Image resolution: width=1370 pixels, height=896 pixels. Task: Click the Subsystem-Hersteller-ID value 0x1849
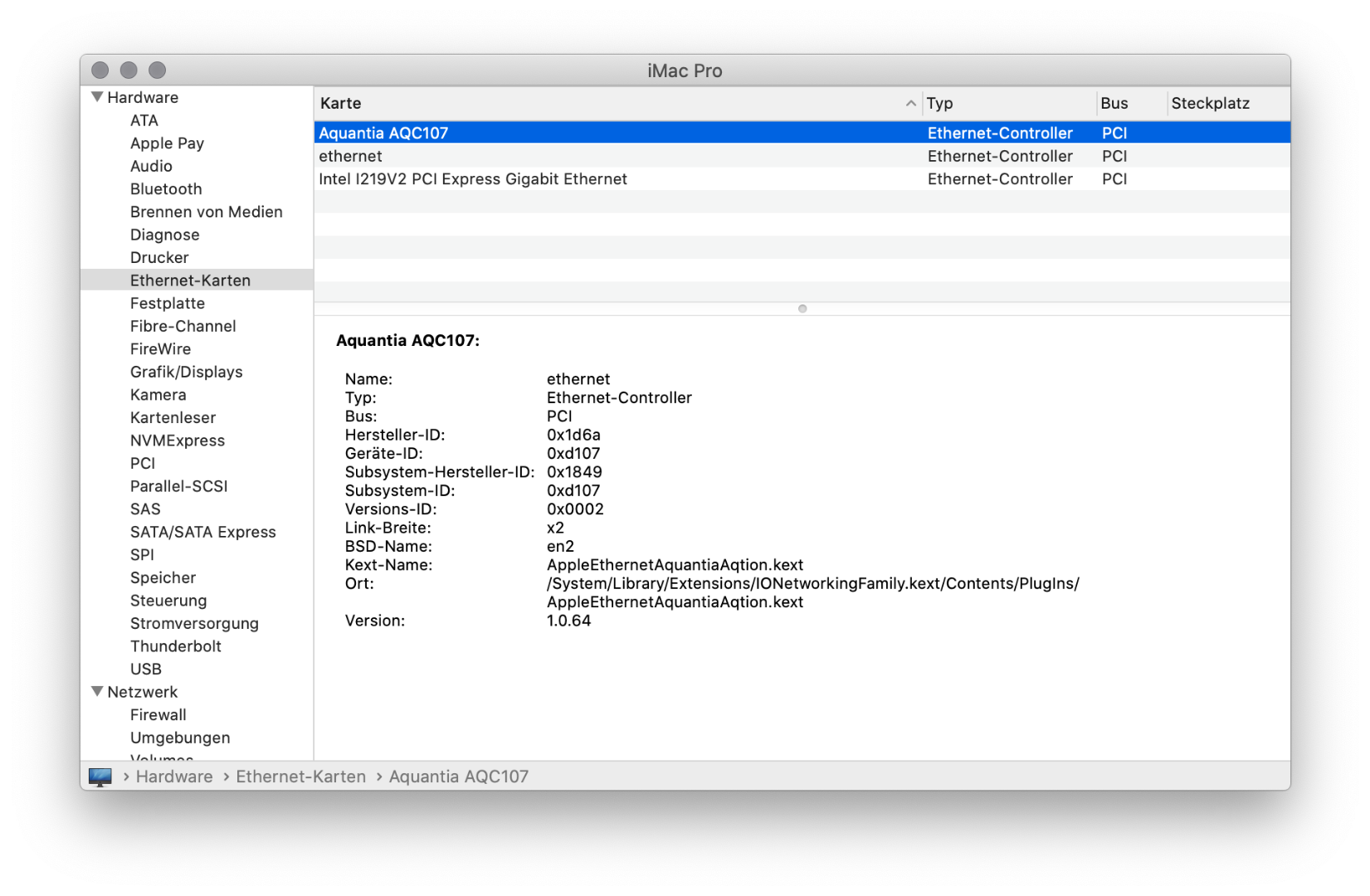(574, 472)
